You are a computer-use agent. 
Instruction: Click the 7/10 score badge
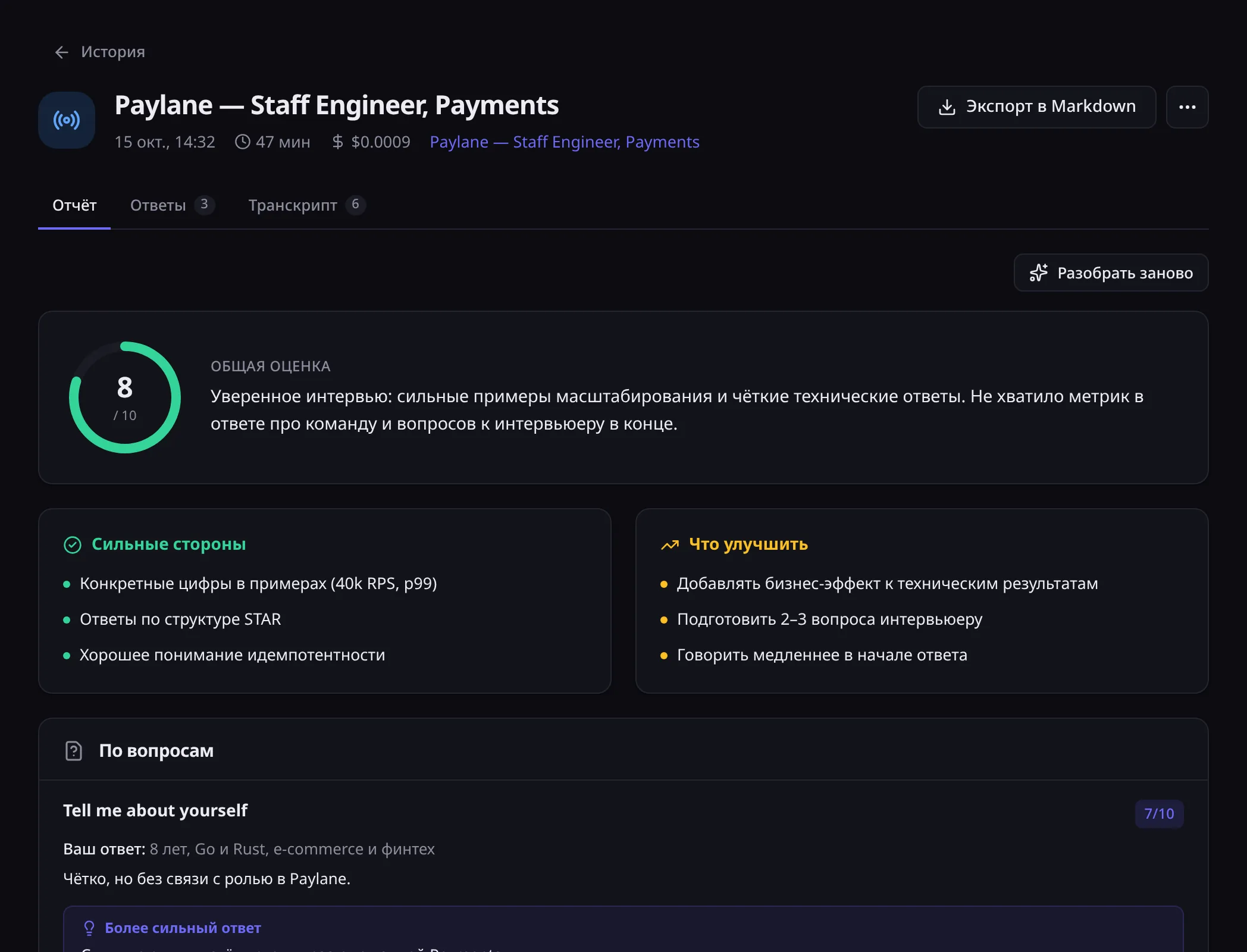click(x=1159, y=814)
